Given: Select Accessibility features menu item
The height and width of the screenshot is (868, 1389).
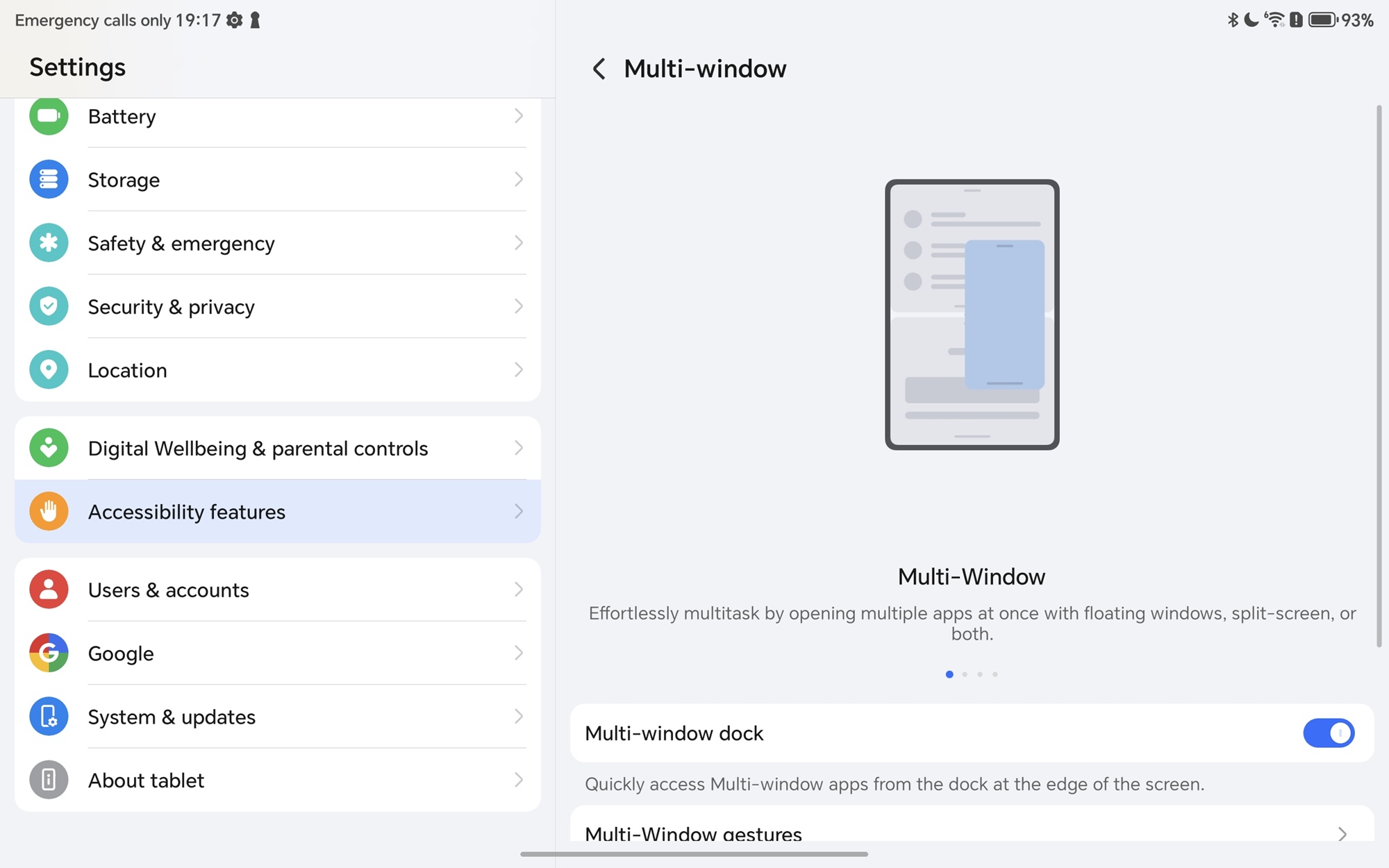Looking at the screenshot, I should (187, 512).
